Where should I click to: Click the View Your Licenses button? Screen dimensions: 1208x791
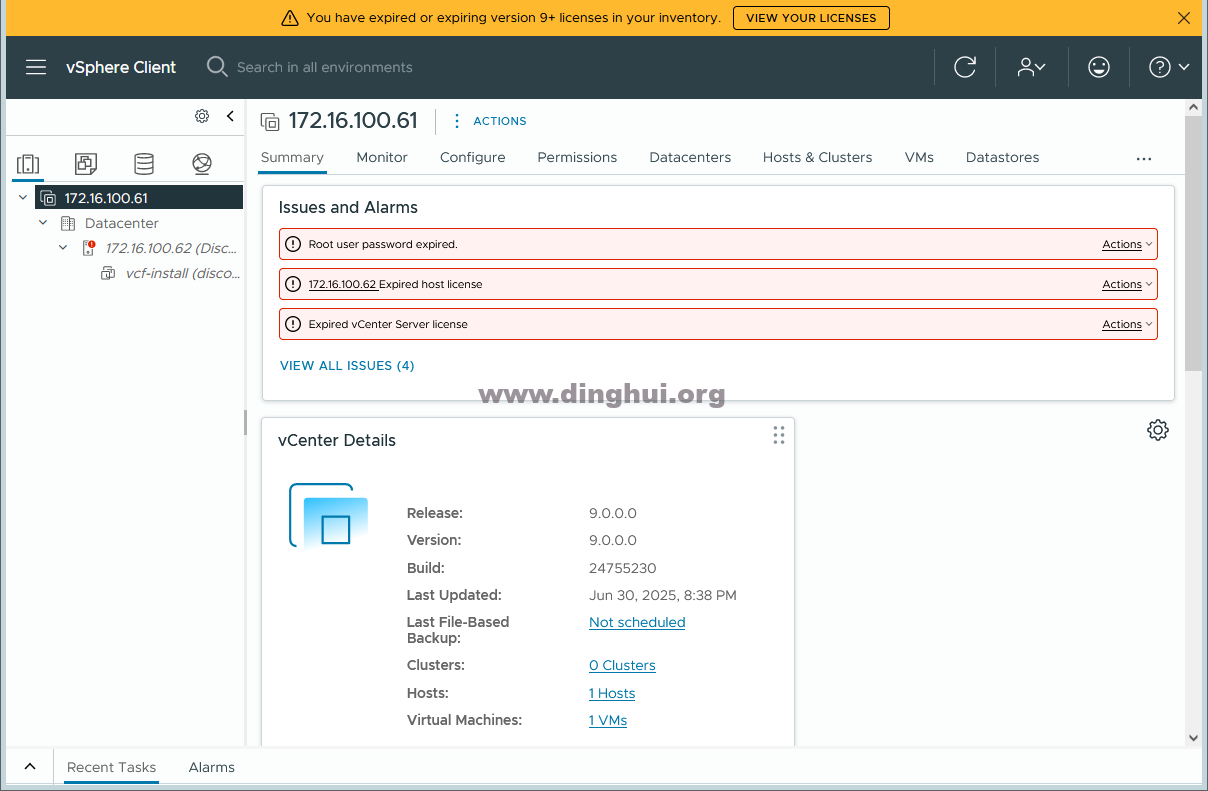pyautogui.click(x=810, y=18)
